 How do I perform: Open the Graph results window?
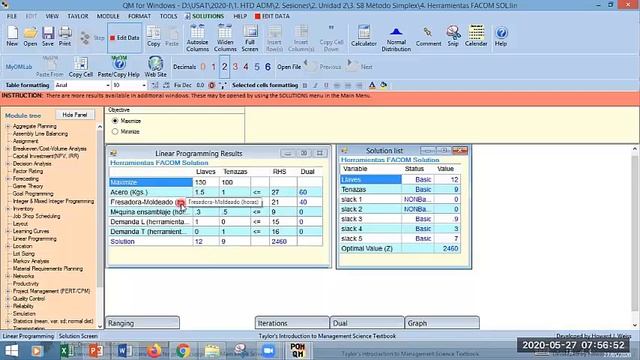click(x=442, y=323)
